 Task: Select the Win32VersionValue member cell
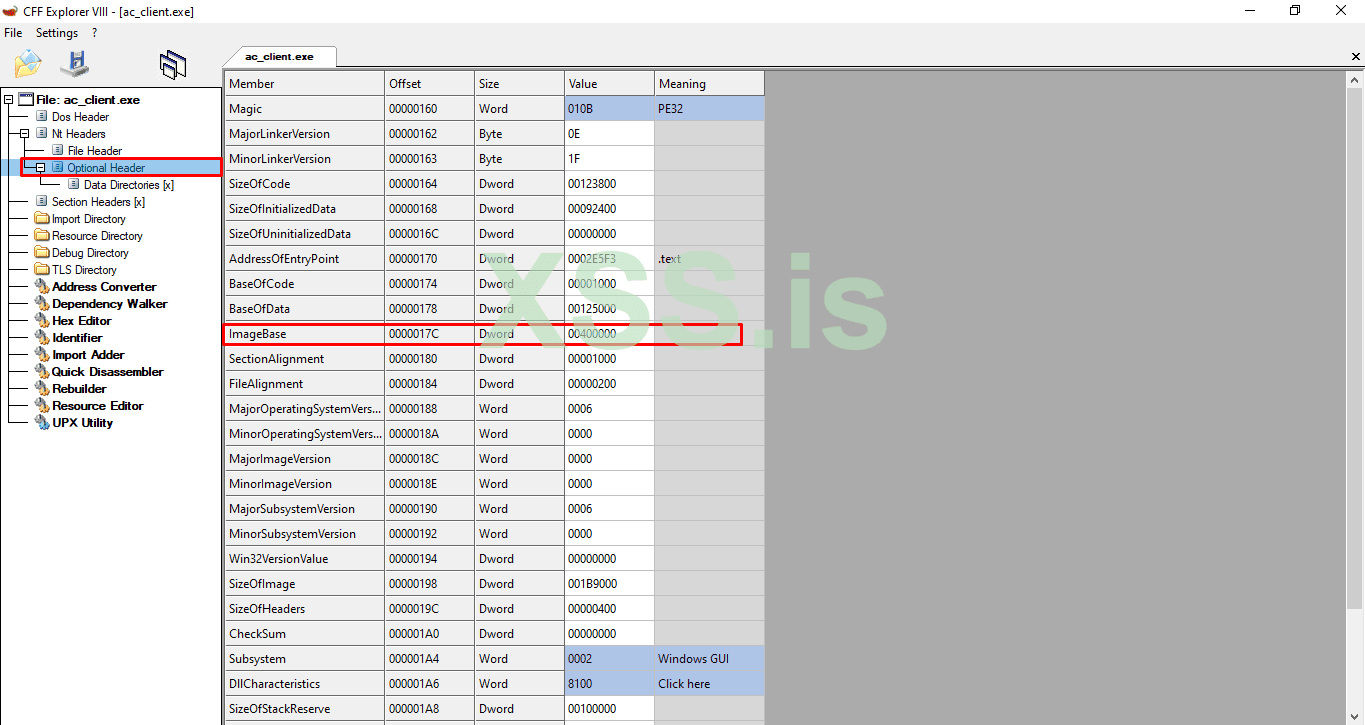coord(305,559)
